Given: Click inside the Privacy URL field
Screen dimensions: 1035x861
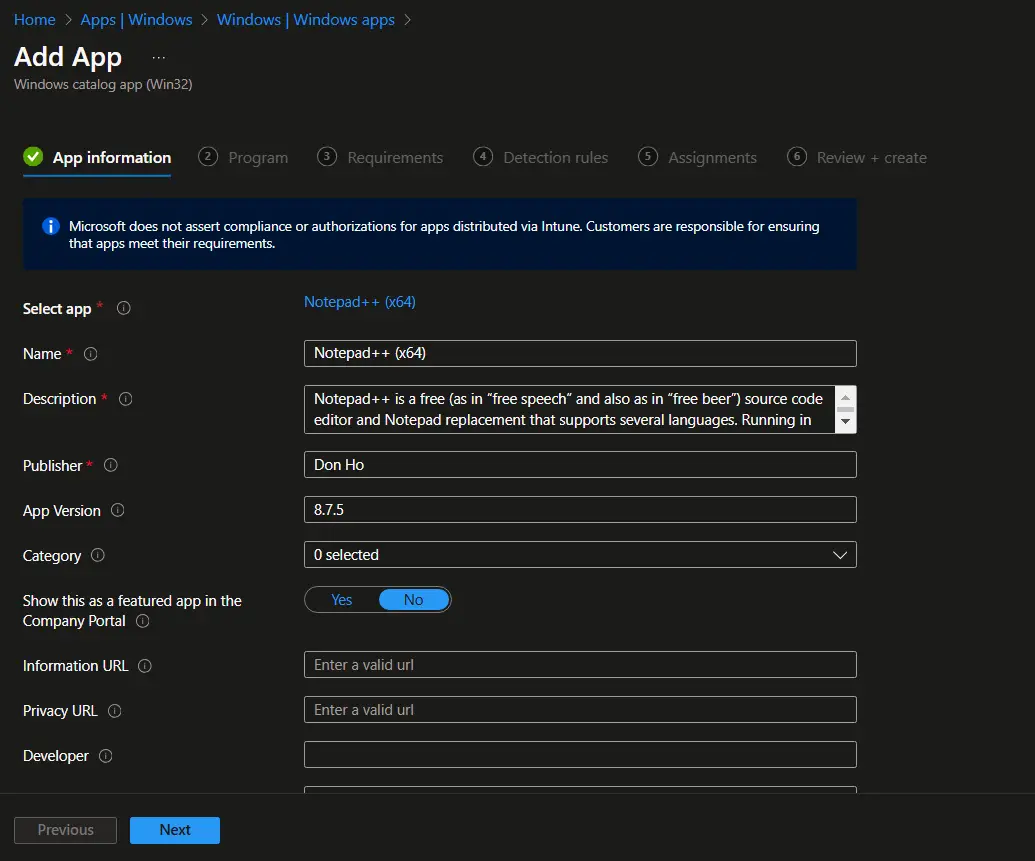Looking at the screenshot, I should pos(580,709).
